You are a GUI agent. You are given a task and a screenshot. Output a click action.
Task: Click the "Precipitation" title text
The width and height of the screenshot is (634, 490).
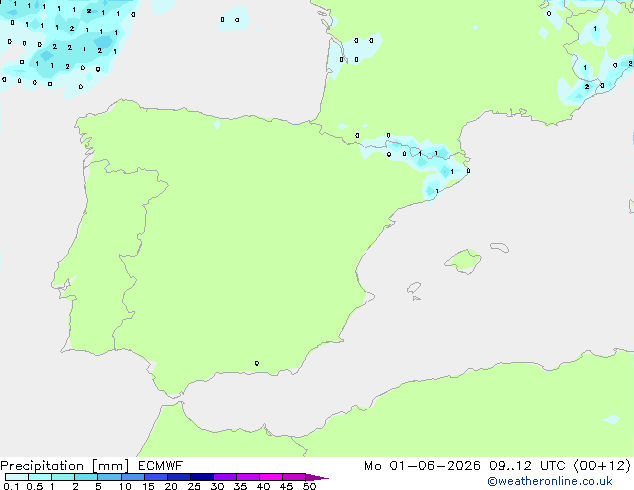tap(42, 466)
